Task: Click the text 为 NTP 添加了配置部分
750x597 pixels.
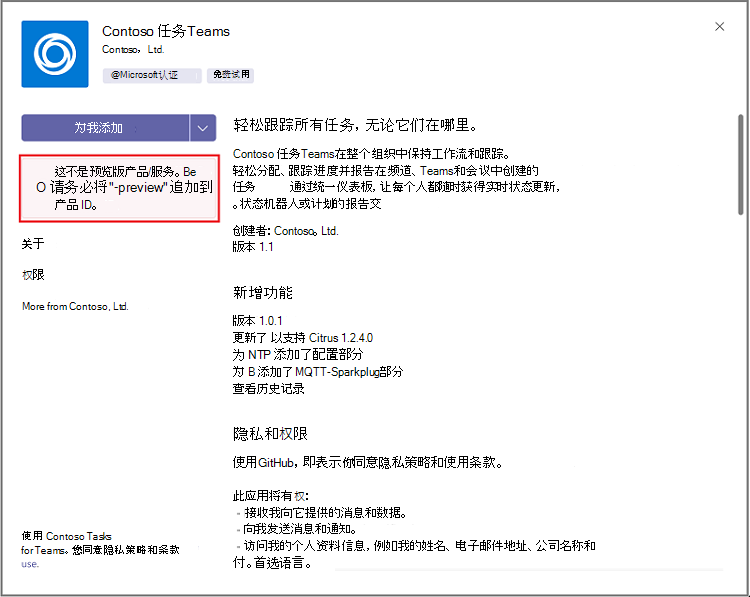Action: click(298, 354)
